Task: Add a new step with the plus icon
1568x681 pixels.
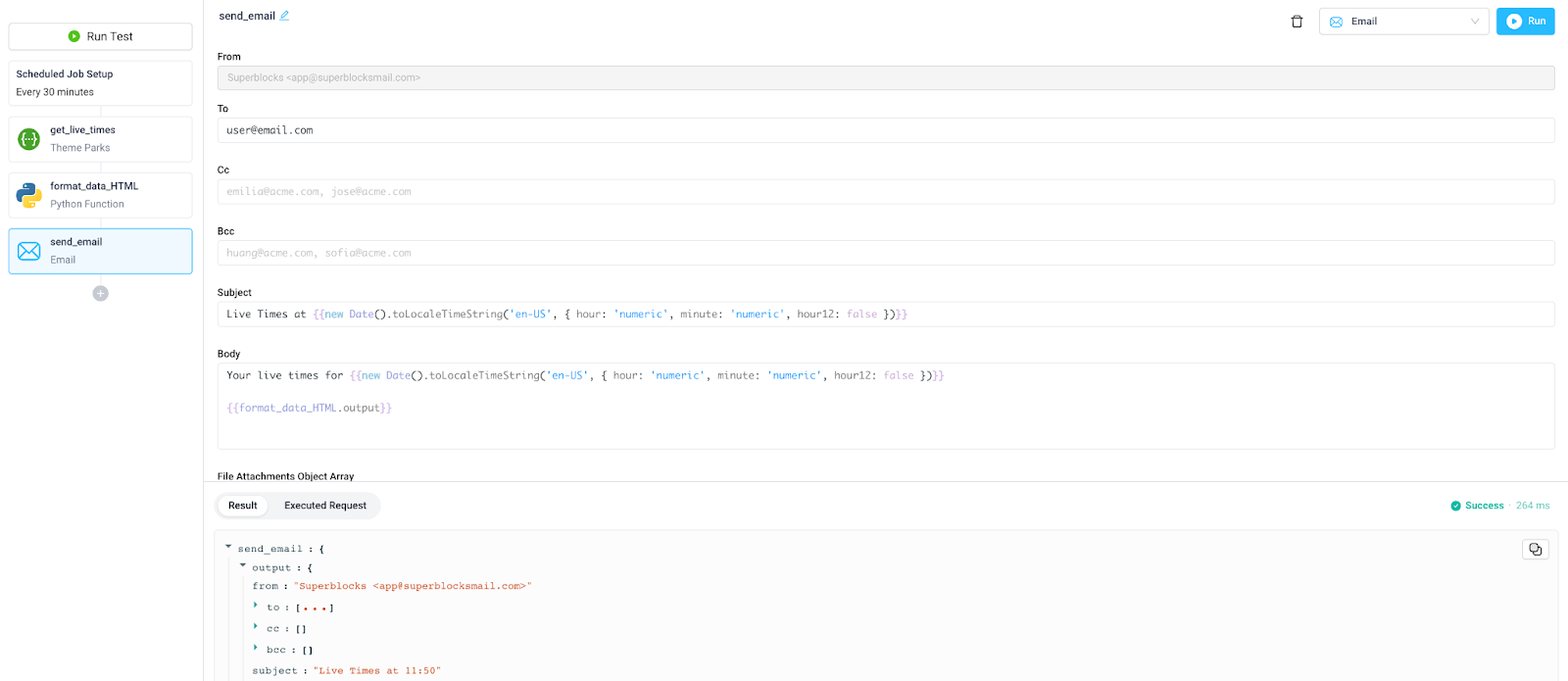Action: tap(100, 293)
